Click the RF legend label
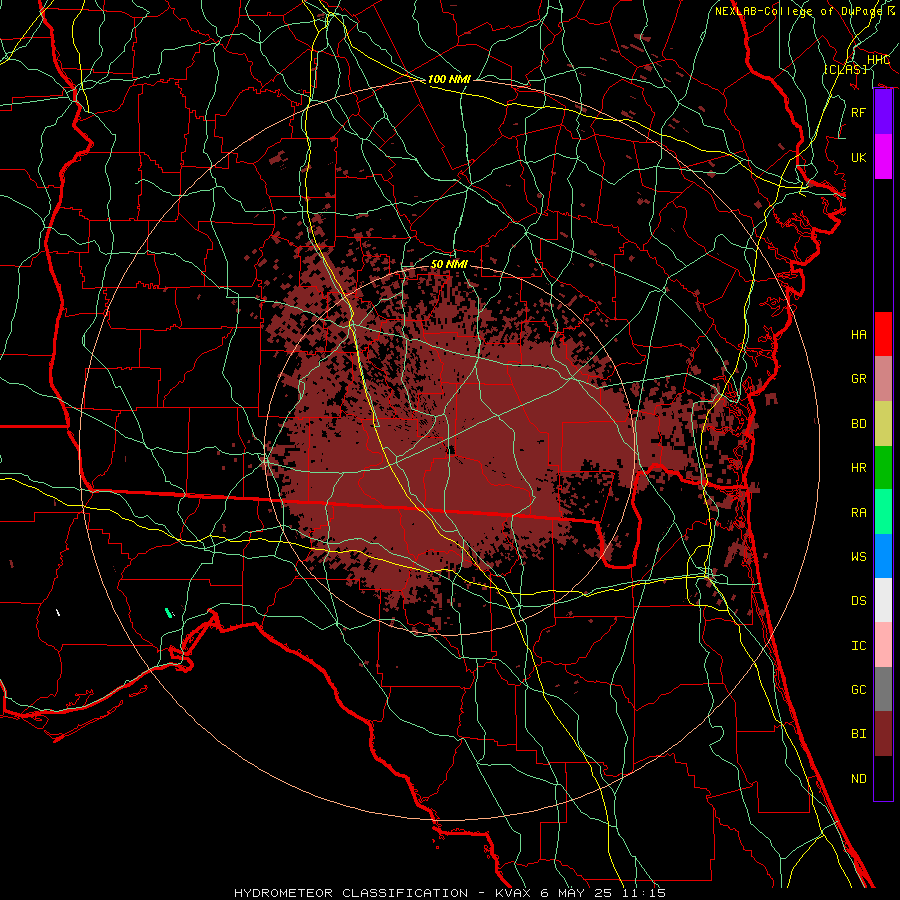900x900 pixels. (859, 112)
